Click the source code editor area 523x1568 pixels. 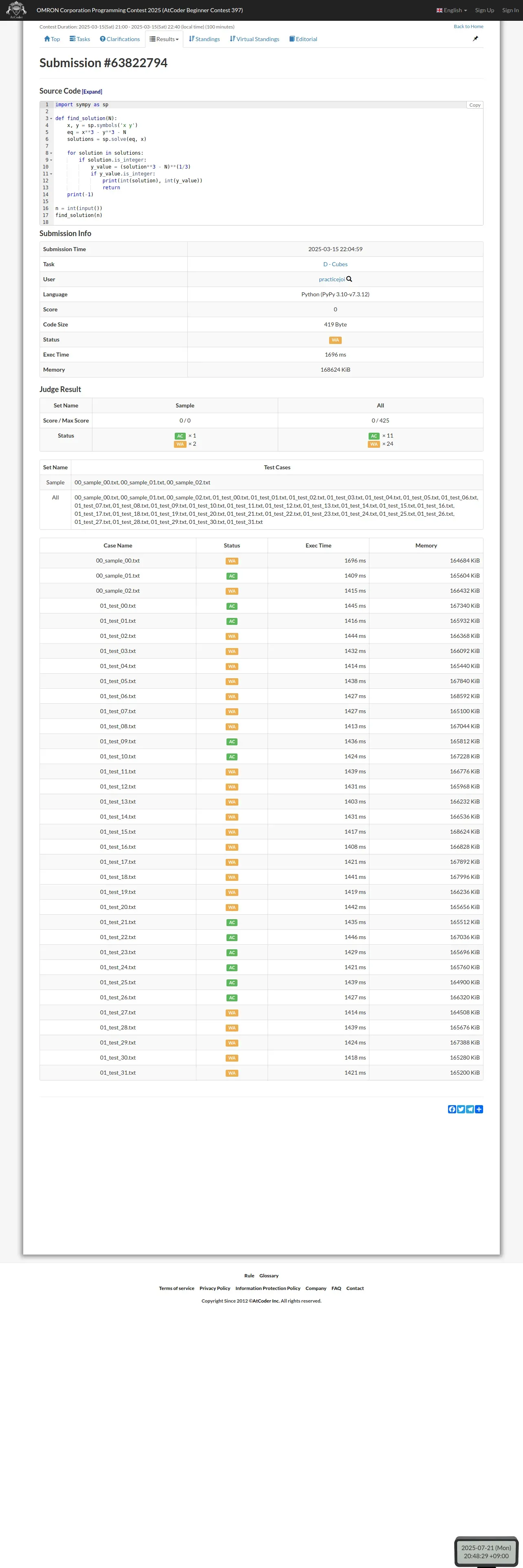[x=261, y=163]
